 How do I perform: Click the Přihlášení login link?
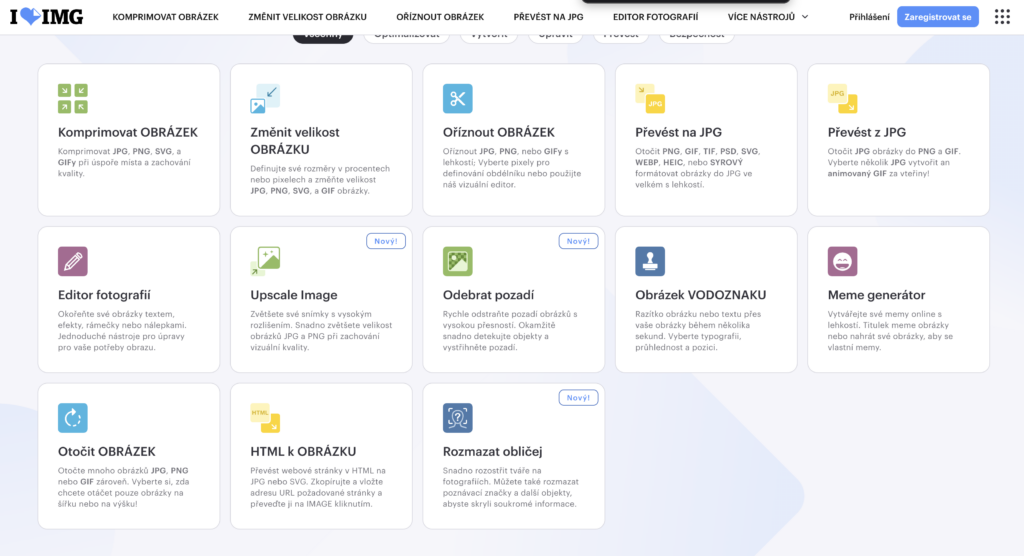[x=869, y=17]
